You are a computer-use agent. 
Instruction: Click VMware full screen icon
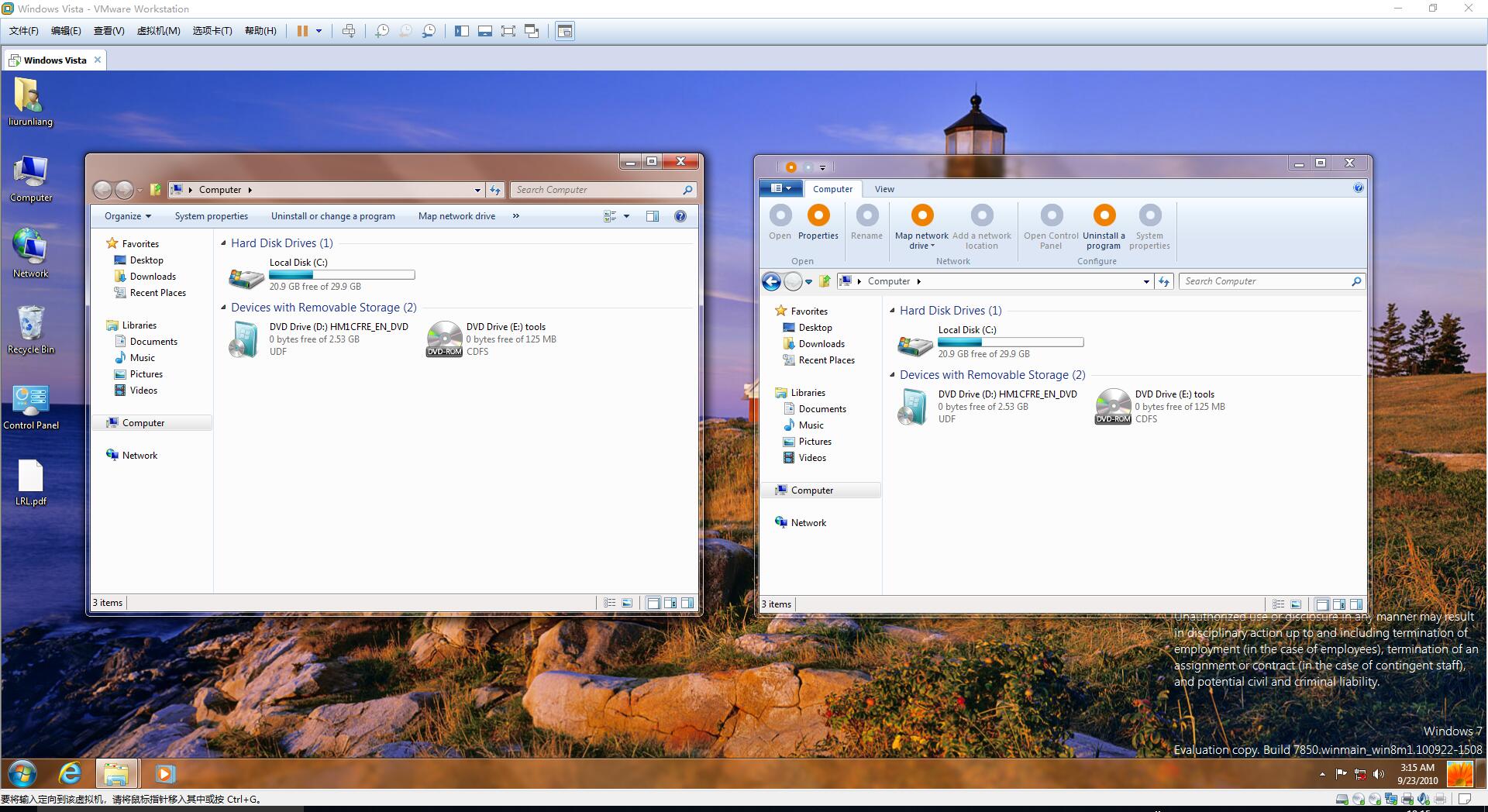click(x=508, y=31)
